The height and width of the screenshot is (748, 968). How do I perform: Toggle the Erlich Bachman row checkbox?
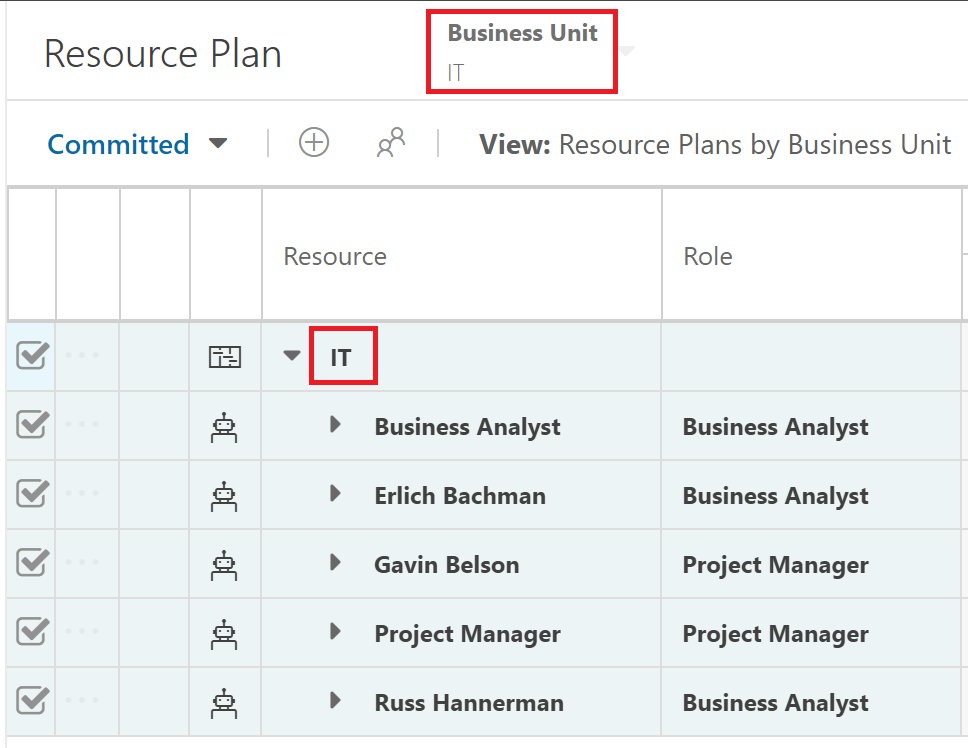(32, 493)
